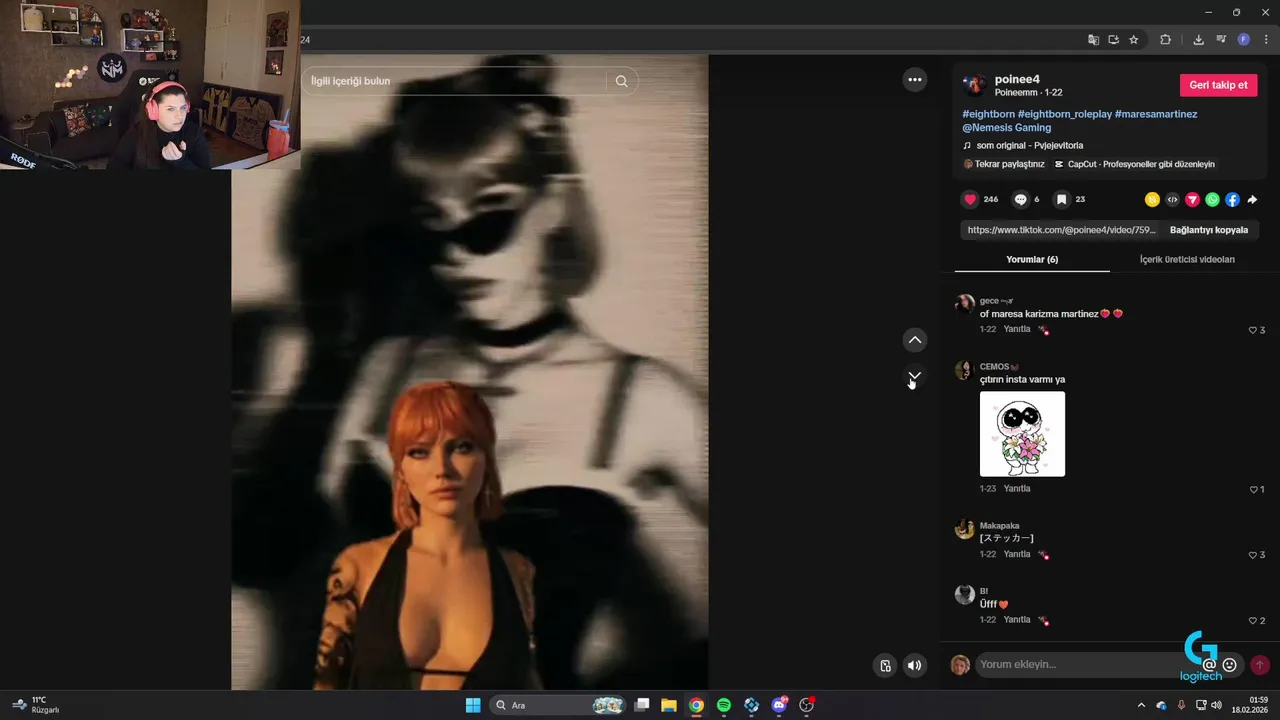Open poinee4's profile avatar
The image size is (1280, 720).
pos(974,85)
